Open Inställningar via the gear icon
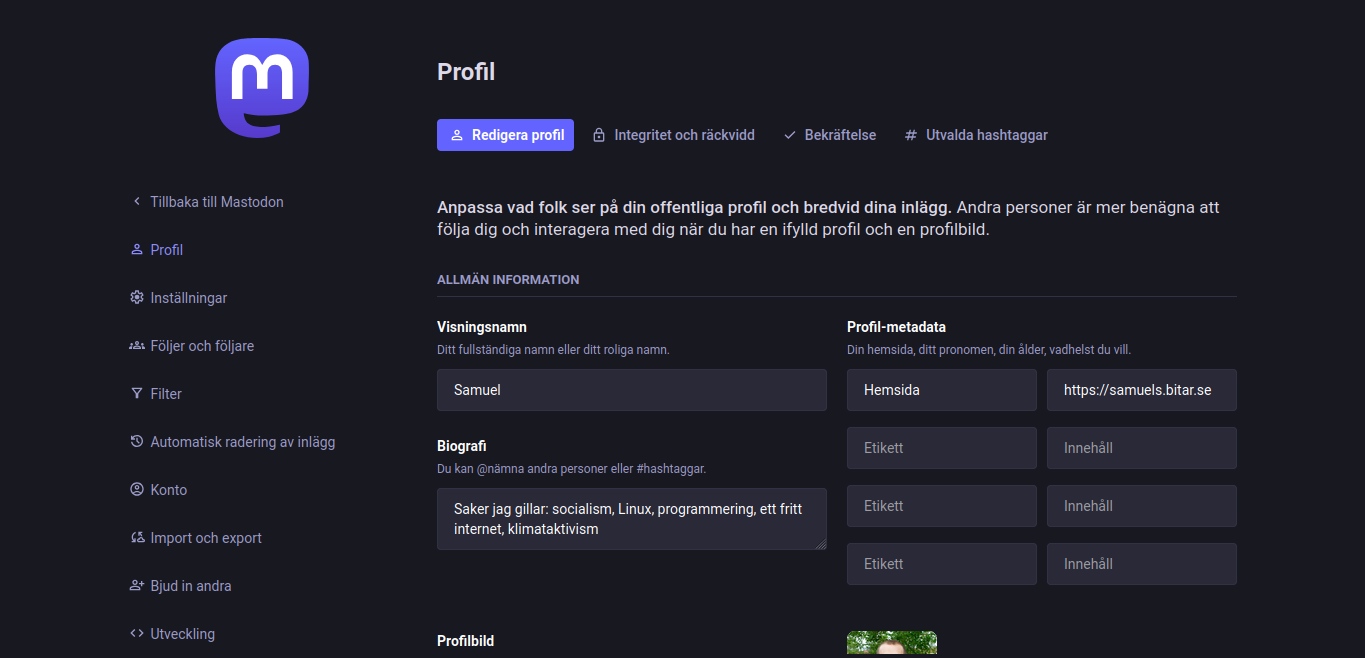The width and height of the screenshot is (1365, 658). (x=136, y=297)
